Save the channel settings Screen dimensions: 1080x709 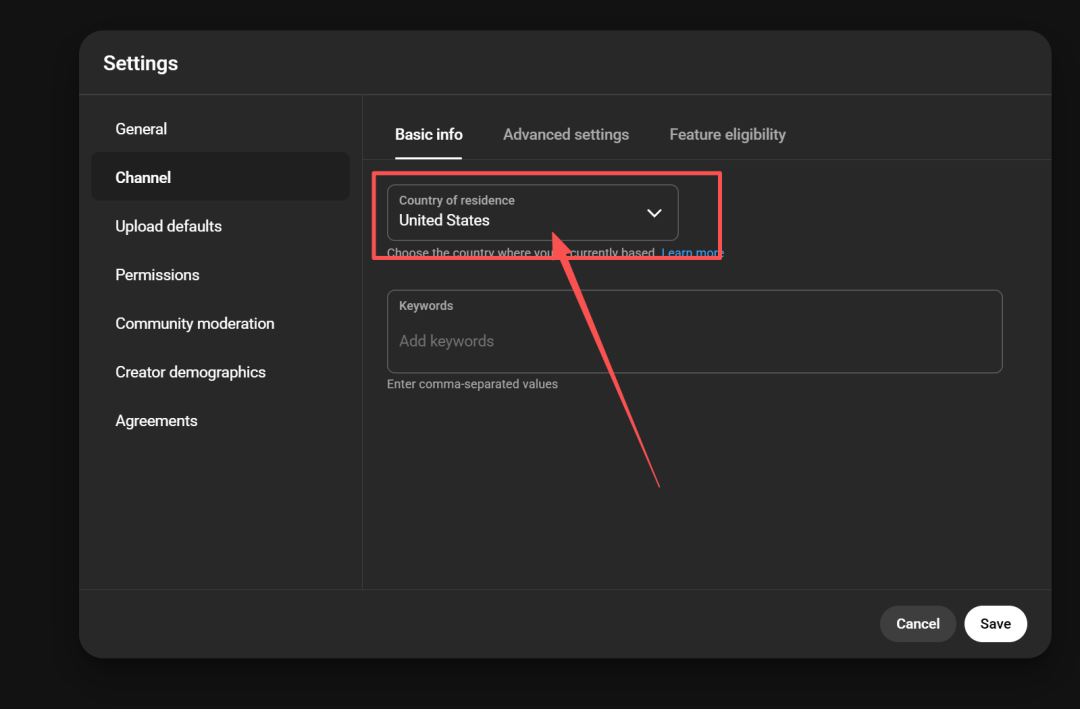click(x=994, y=624)
